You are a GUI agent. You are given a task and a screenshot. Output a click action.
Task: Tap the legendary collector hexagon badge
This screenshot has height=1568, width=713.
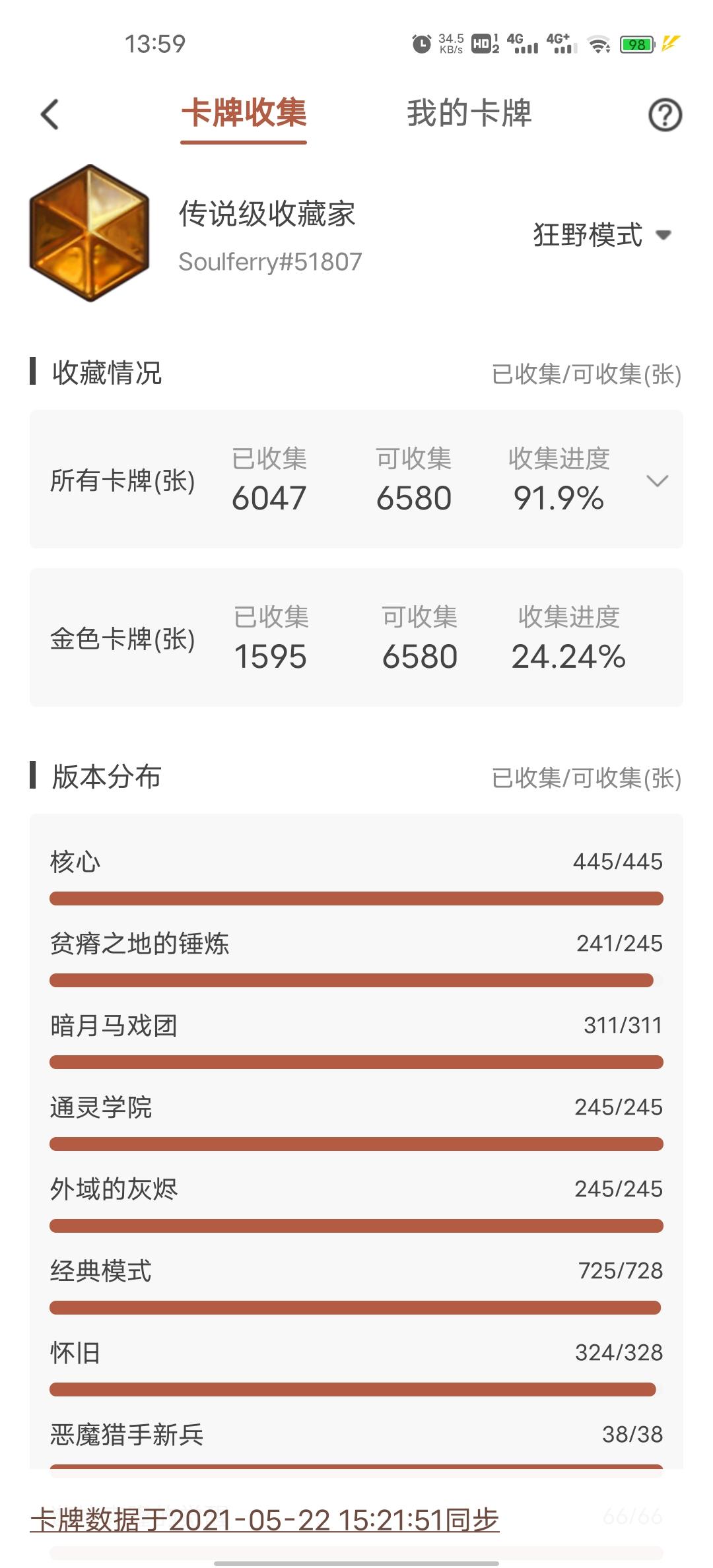coord(90,233)
